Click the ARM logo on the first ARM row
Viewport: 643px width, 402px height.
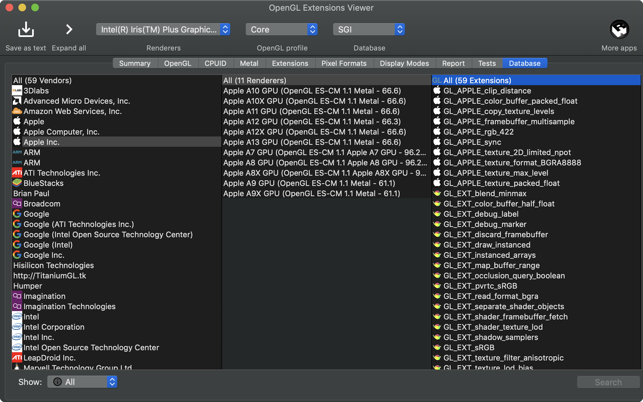coord(17,152)
